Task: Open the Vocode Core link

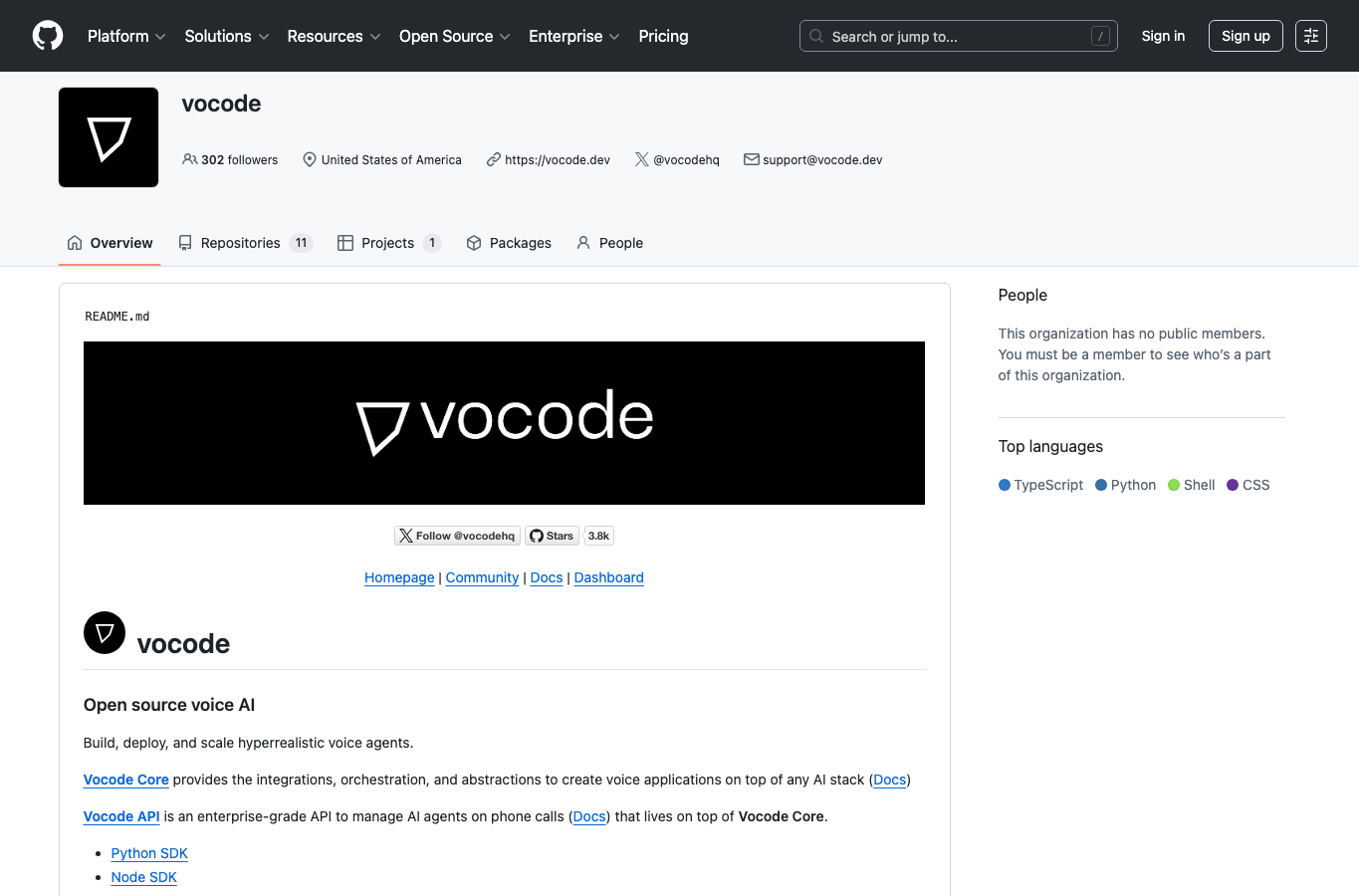Action: coord(126,780)
